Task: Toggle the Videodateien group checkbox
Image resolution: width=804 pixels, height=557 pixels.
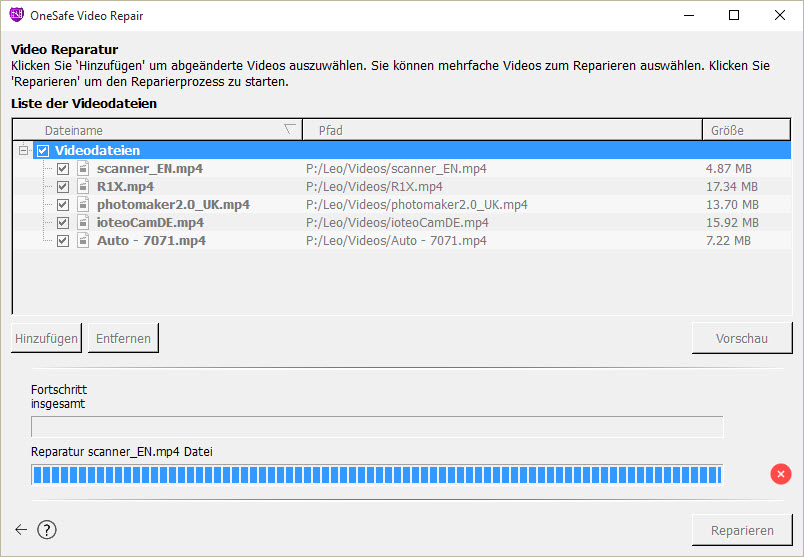Action: click(x=43, y=151)
